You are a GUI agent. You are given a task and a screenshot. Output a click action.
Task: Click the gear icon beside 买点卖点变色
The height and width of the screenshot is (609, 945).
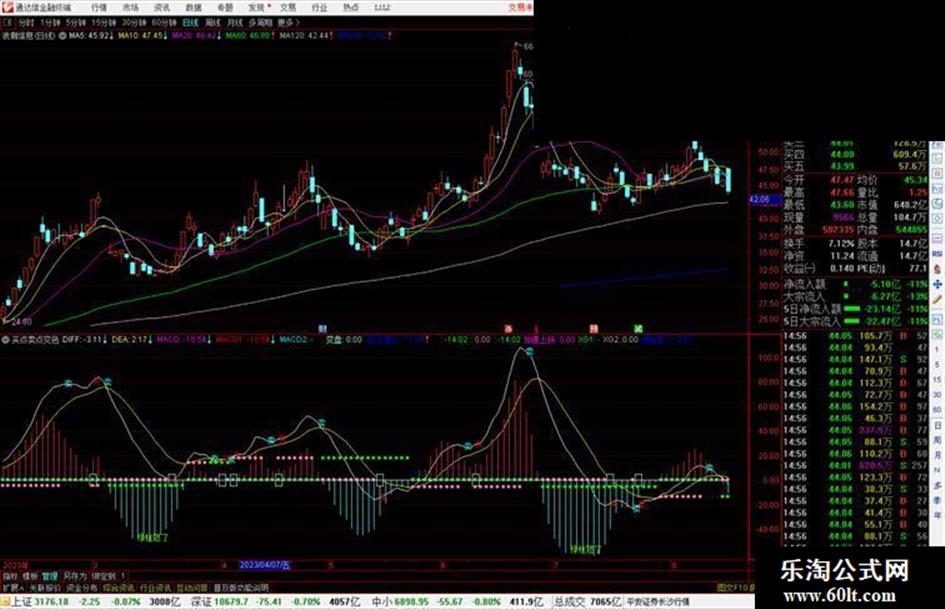(5, 340)
